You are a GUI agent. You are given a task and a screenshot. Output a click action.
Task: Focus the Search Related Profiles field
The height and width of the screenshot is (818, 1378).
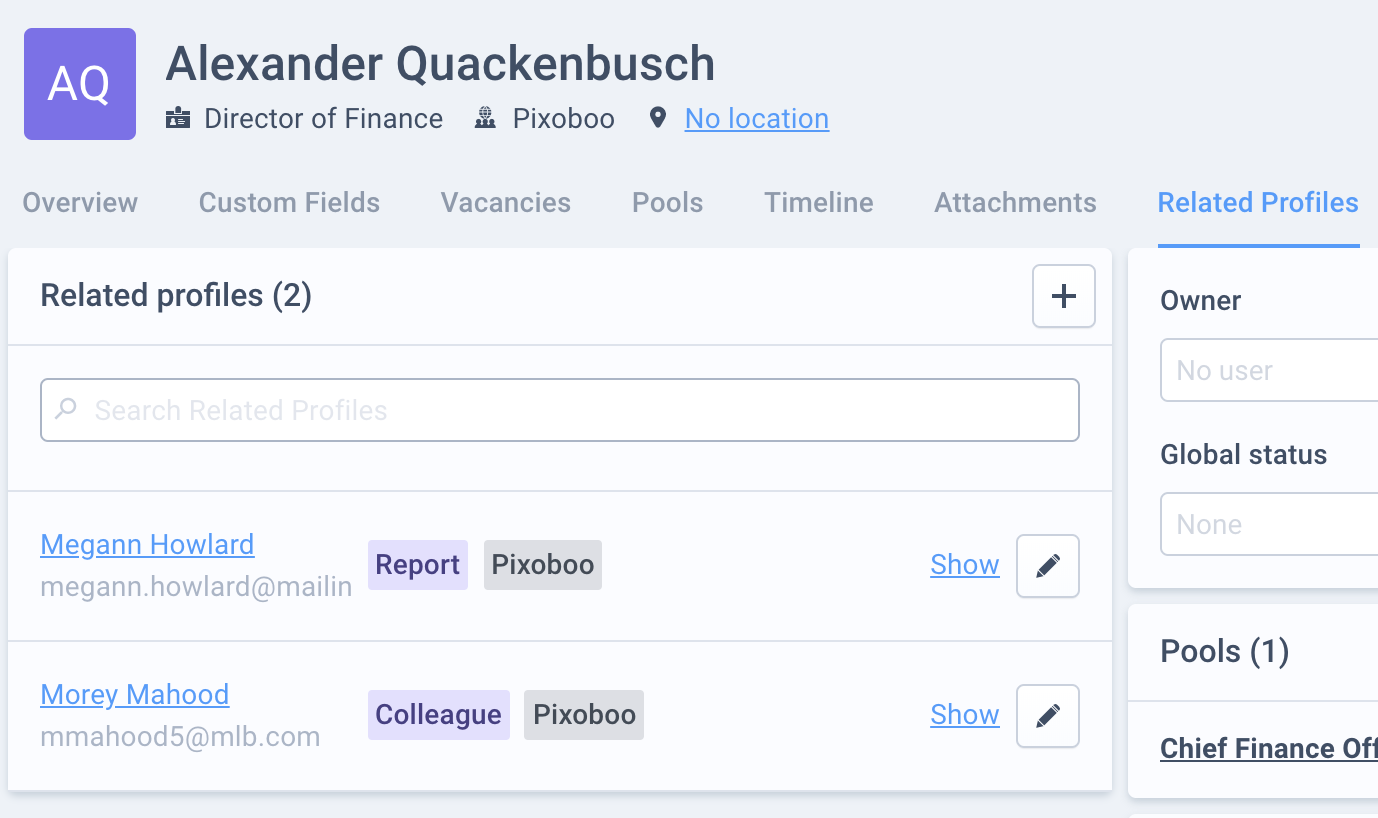click(x=560, y=410)
